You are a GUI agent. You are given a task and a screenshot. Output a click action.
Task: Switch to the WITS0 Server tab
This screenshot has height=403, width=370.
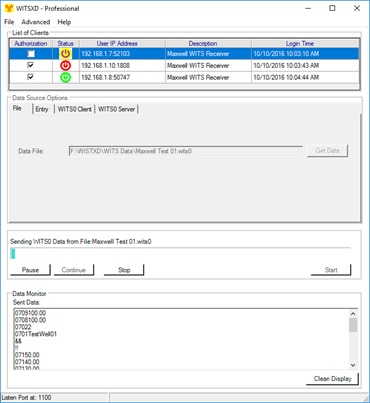[116, 109]
